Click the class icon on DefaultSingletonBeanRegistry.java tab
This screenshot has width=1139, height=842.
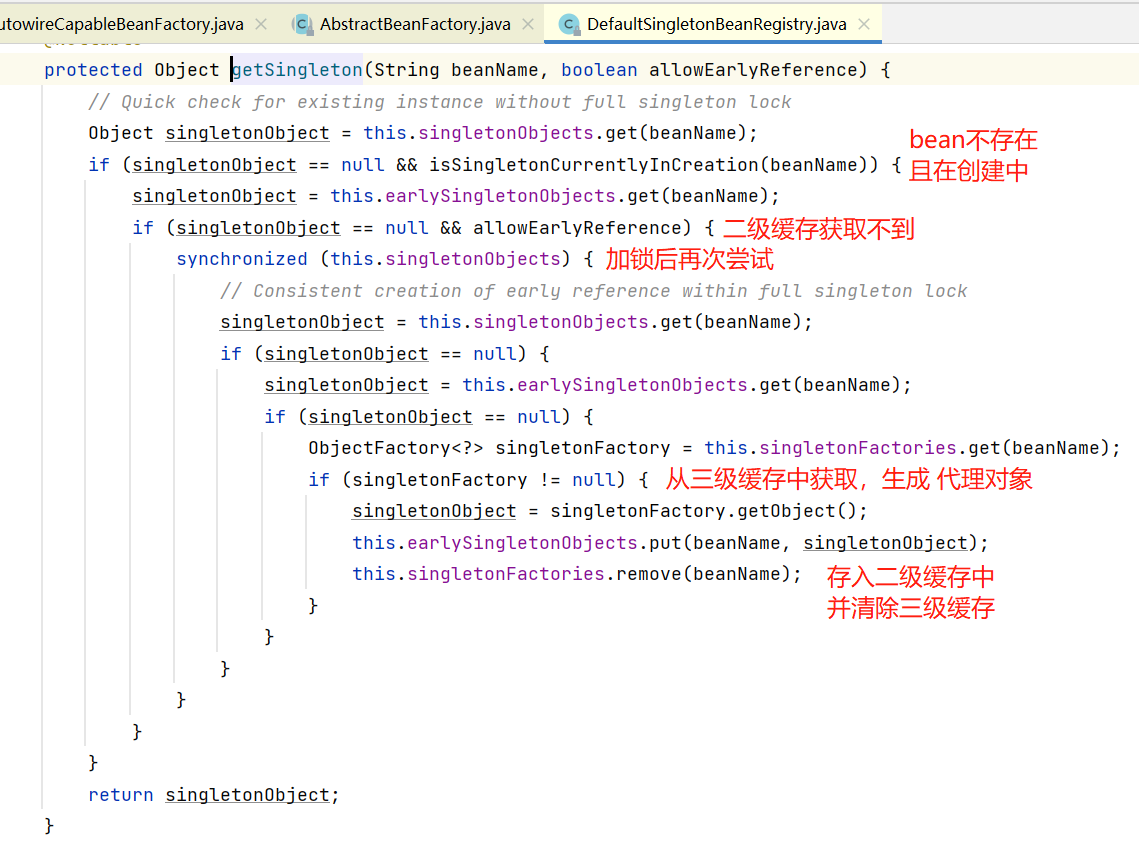(x=569, y=24)
